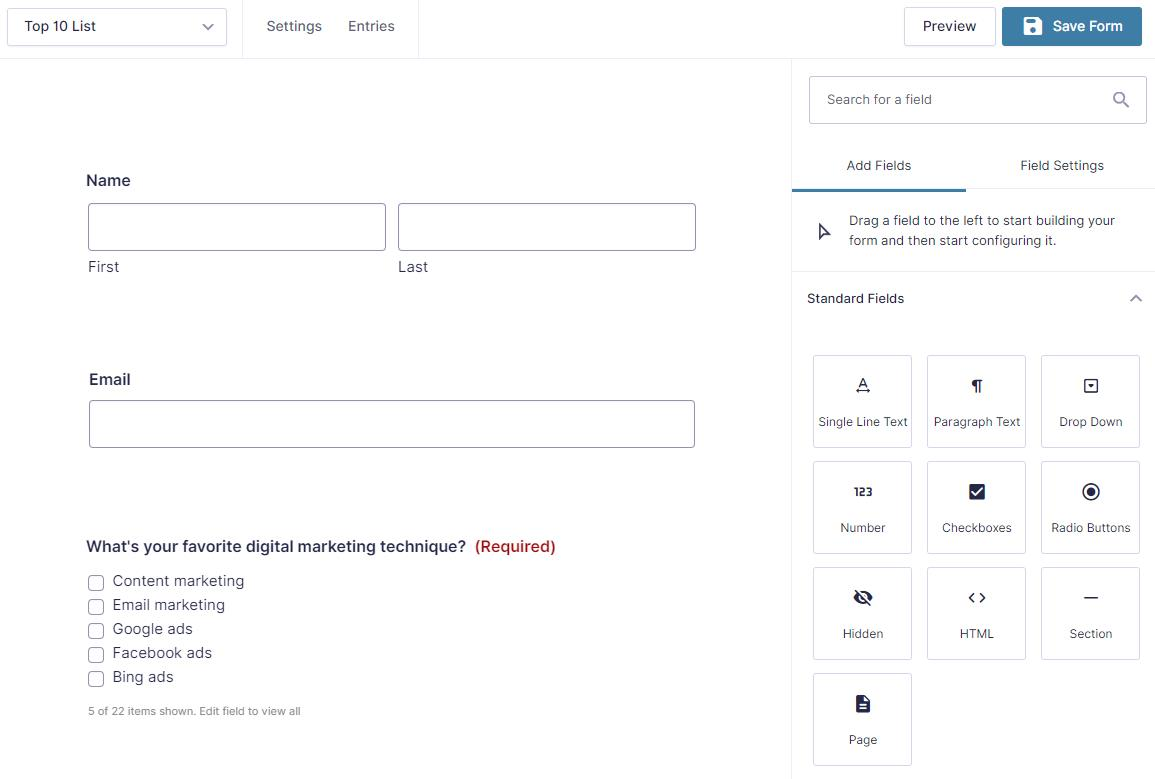1155x779 pixels.
Task: Click the search magnifier icon
Action: click(1121, 100)
